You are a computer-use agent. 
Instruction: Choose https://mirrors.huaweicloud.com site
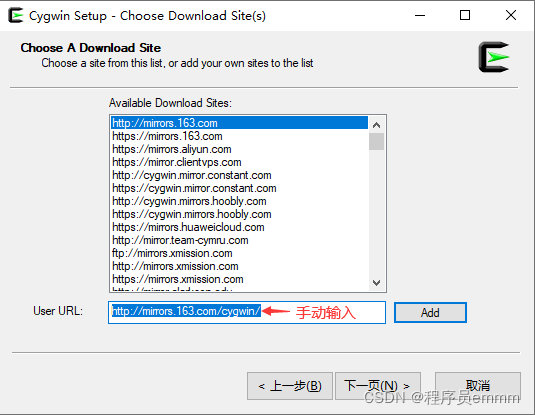[239, 227]
